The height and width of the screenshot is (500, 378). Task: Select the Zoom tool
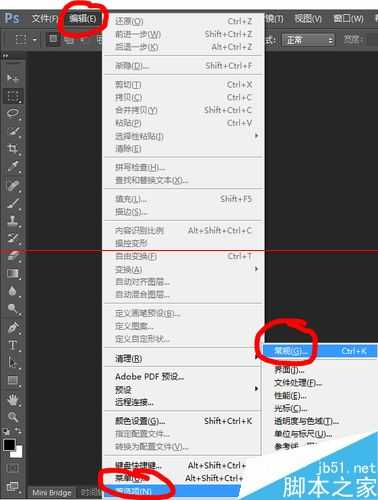coord(13,417)
